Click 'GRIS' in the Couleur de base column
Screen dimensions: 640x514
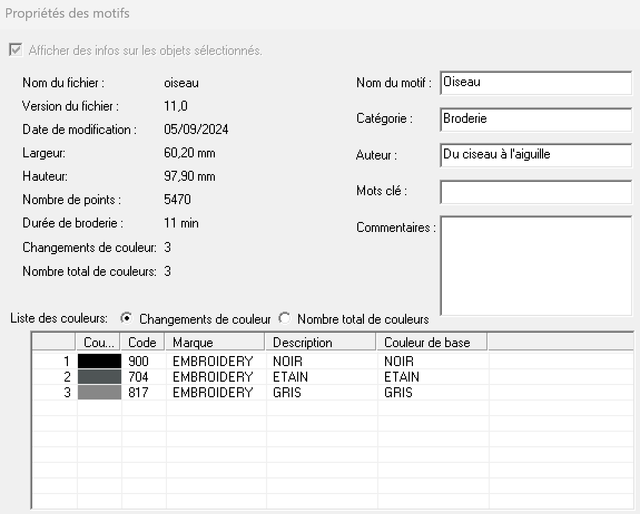(398, 392)
